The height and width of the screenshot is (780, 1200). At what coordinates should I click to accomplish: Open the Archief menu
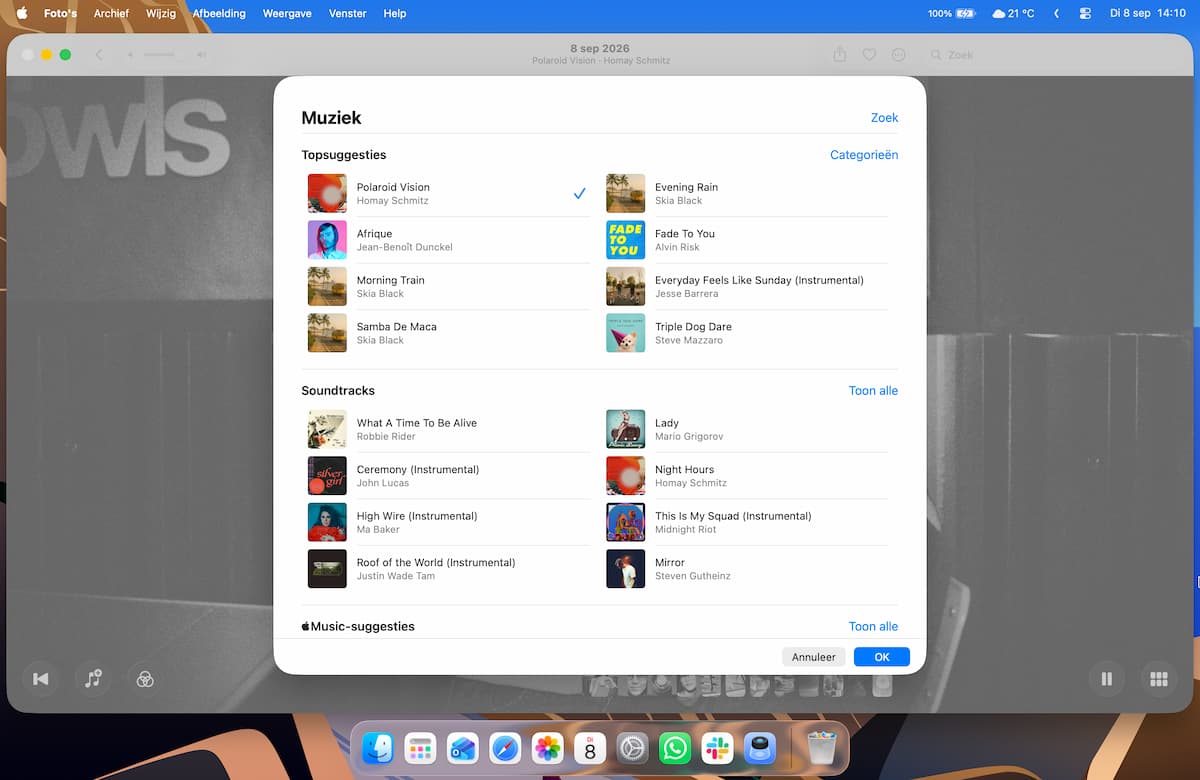coord(111,14)
